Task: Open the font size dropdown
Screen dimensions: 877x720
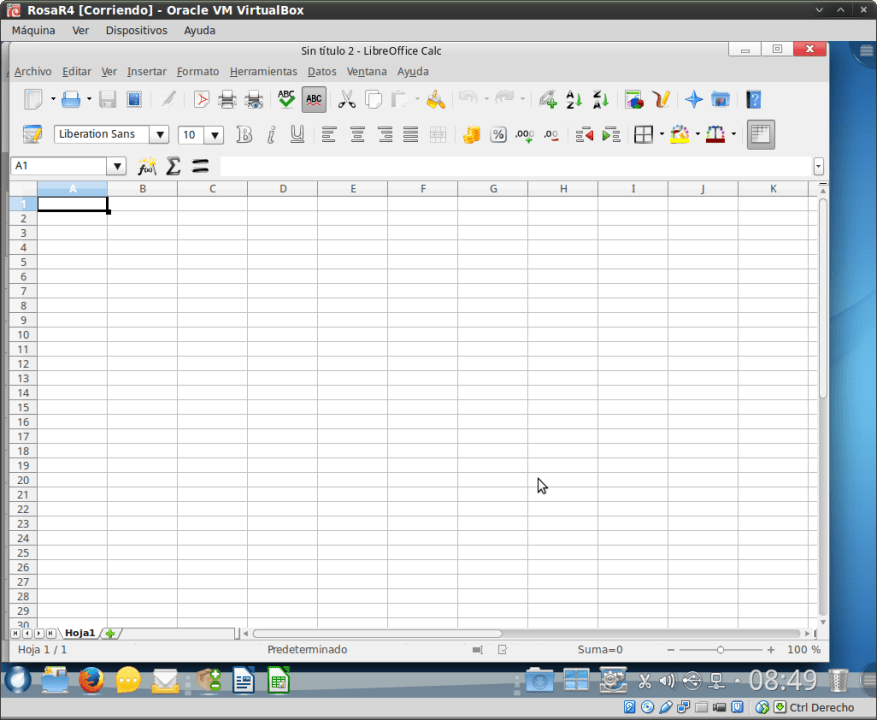Action: (213, 133)
